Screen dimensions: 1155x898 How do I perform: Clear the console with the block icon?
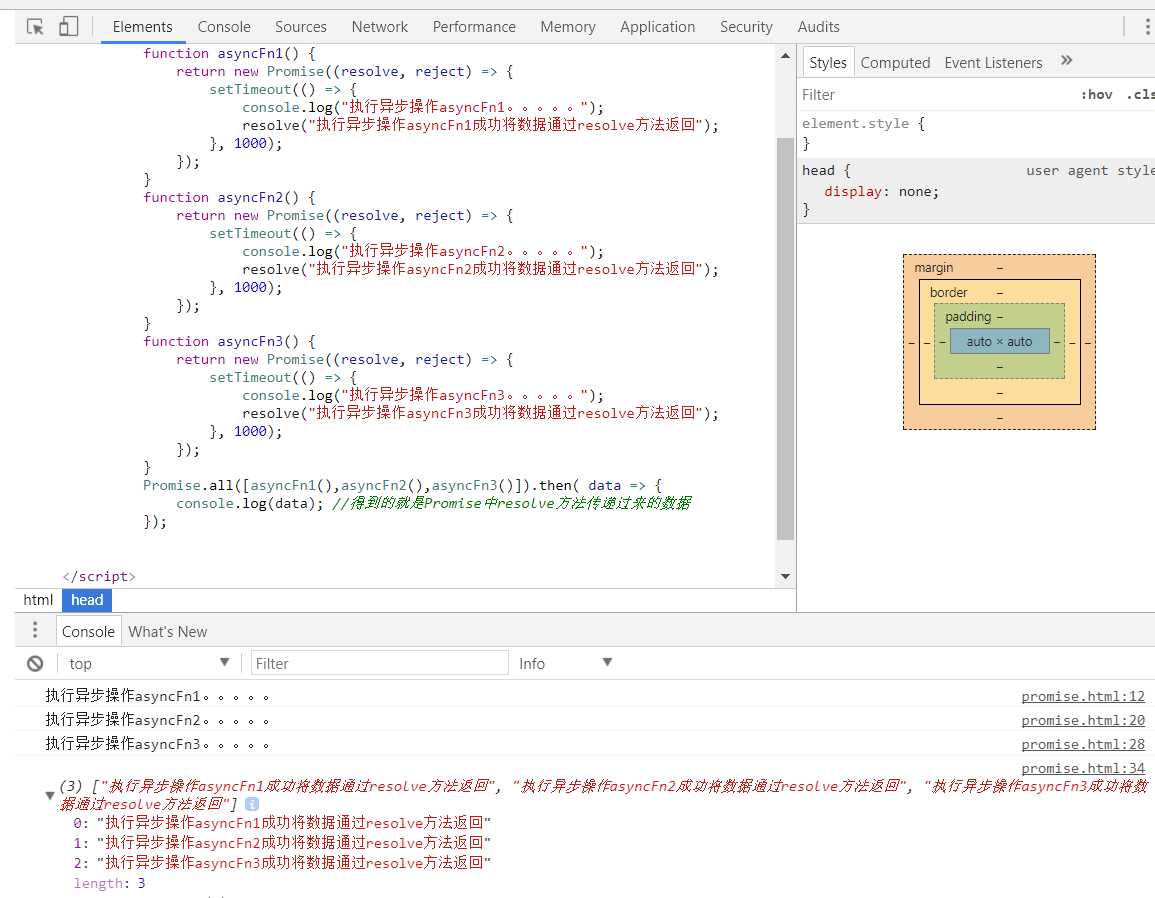point(35,664)
